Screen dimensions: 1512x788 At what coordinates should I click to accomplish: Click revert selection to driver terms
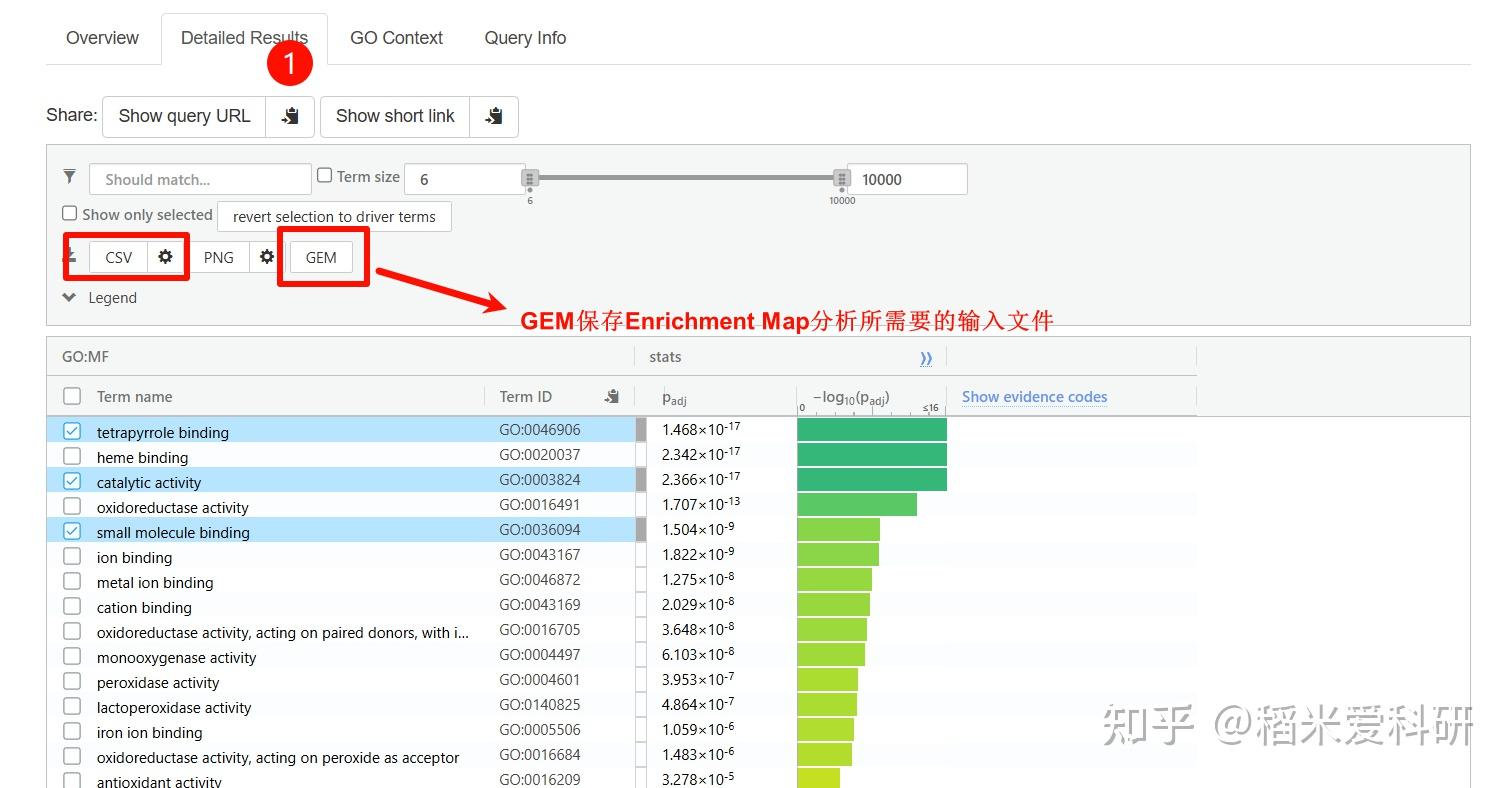(x=333, y=216)
